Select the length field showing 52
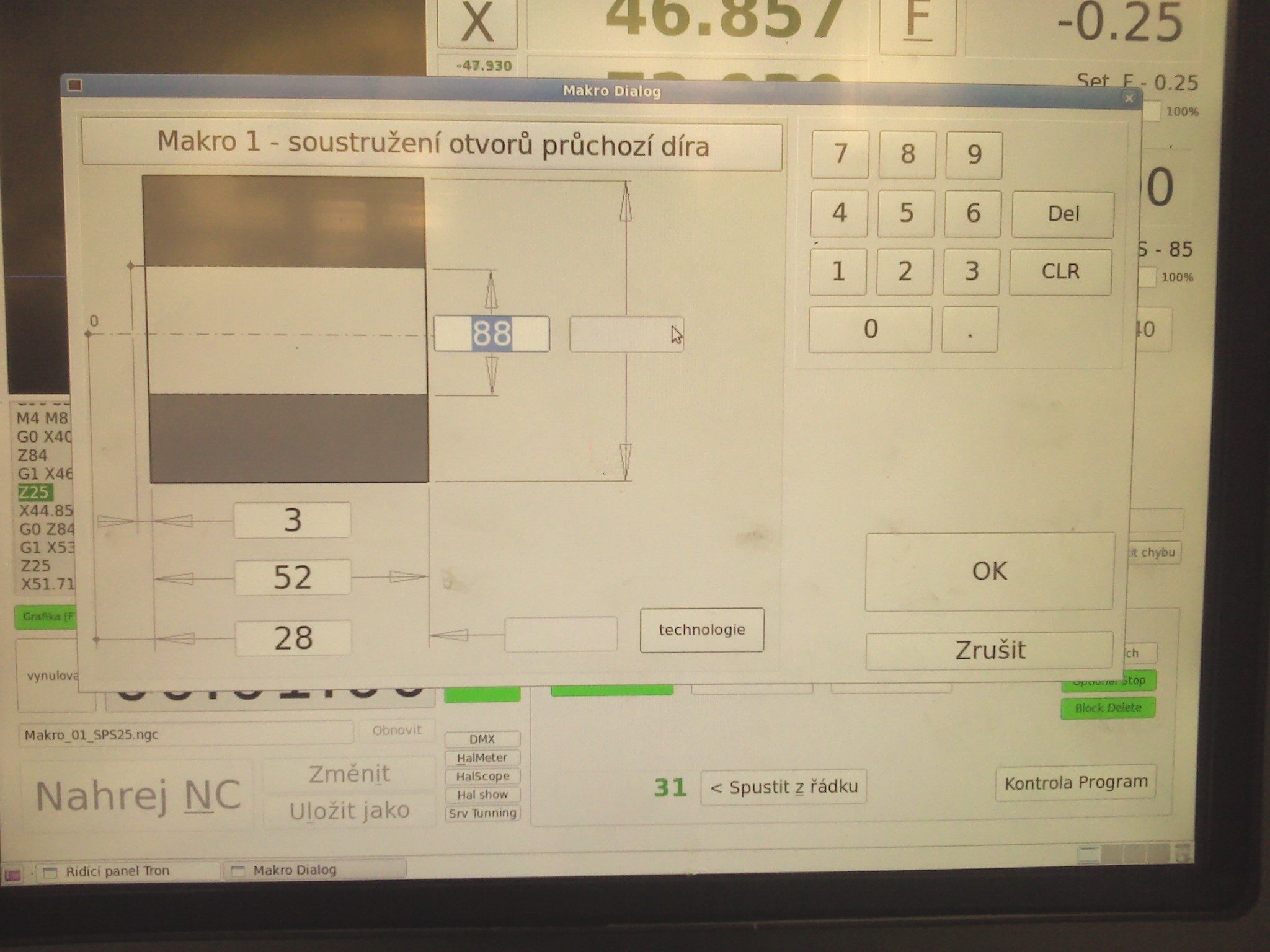The height and width of the screenshot is (952, 1270). [292, 578]
